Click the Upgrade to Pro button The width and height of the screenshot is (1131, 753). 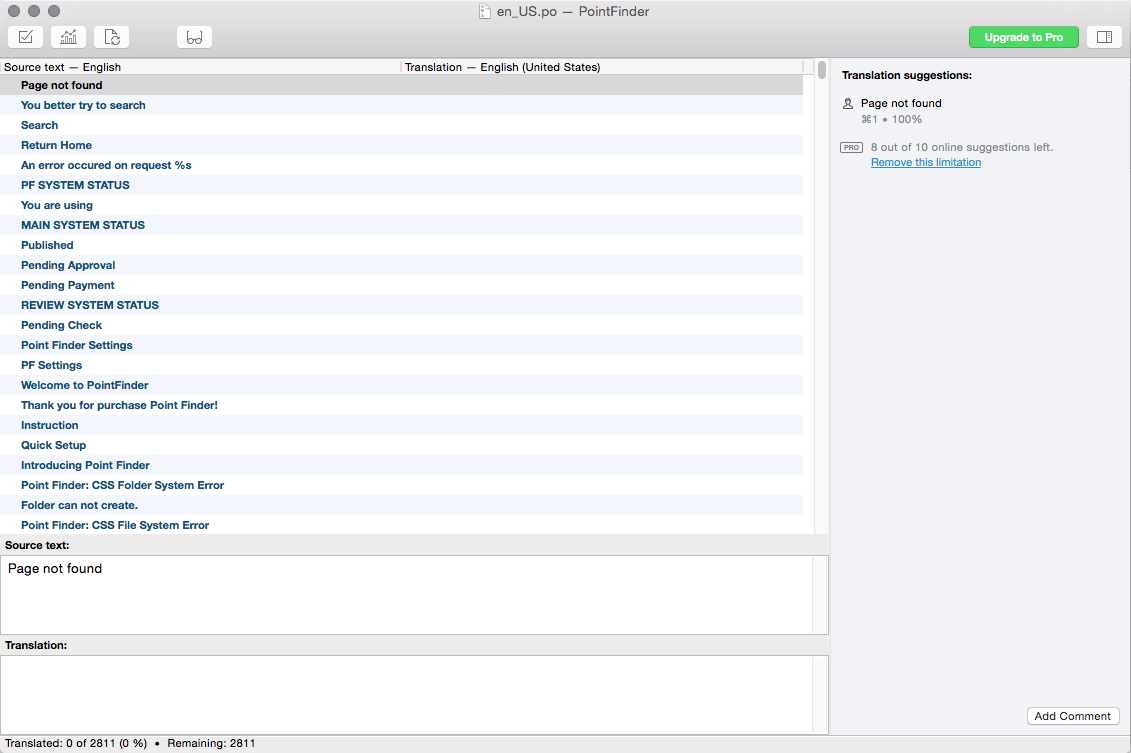tap(1023, 37)
